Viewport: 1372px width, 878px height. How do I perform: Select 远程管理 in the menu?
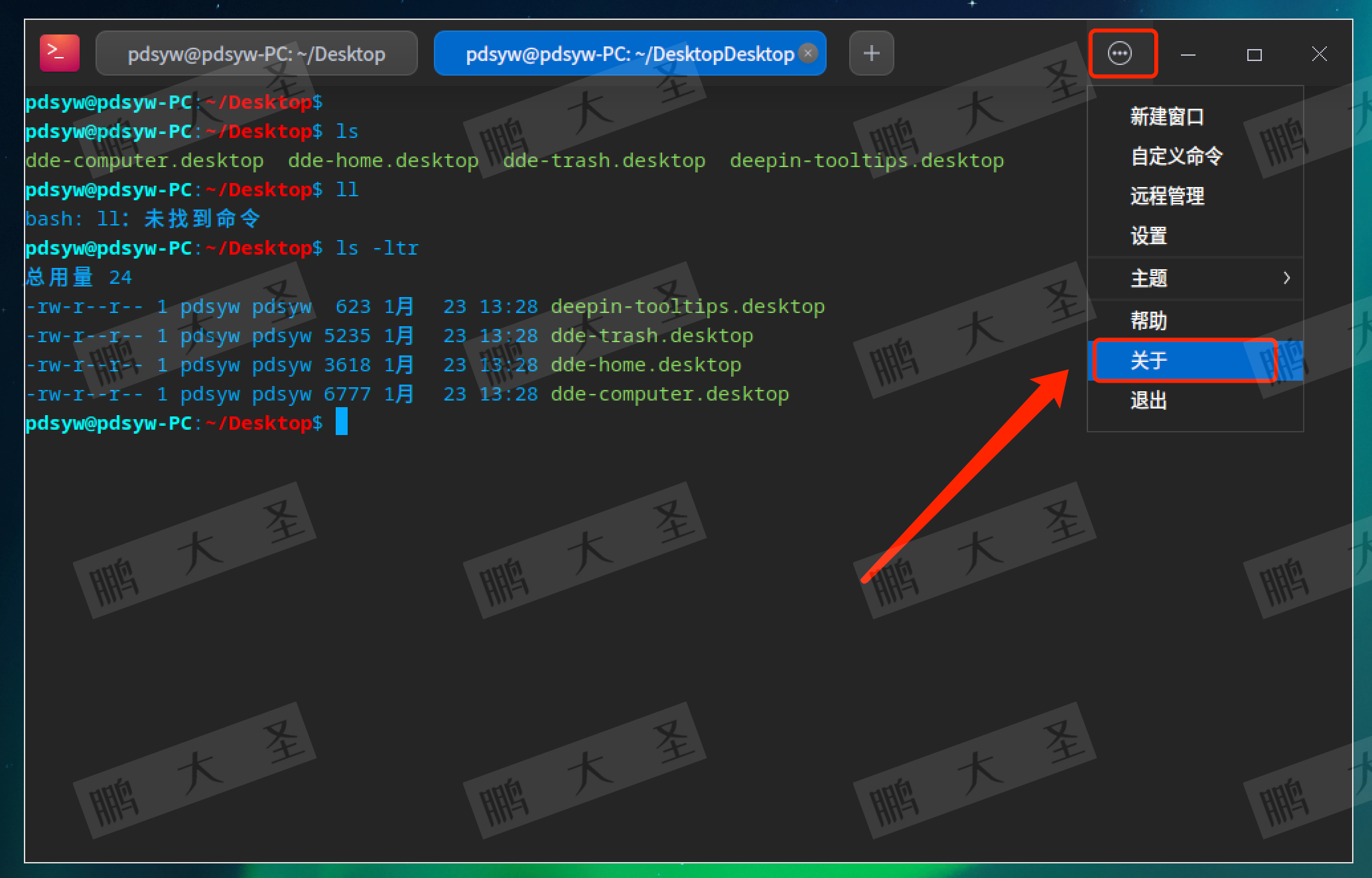1166,196
